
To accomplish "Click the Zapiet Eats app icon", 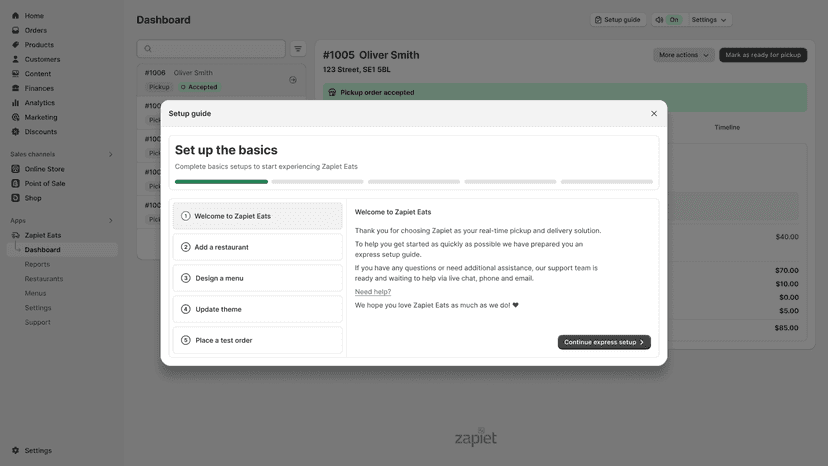I will pos(15,235).
